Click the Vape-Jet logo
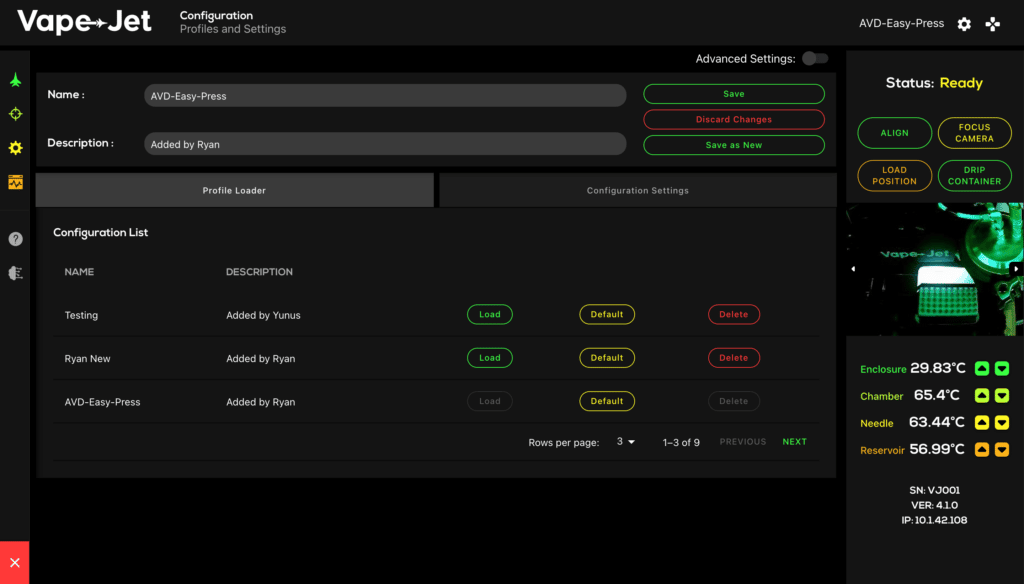 point(84,22)
